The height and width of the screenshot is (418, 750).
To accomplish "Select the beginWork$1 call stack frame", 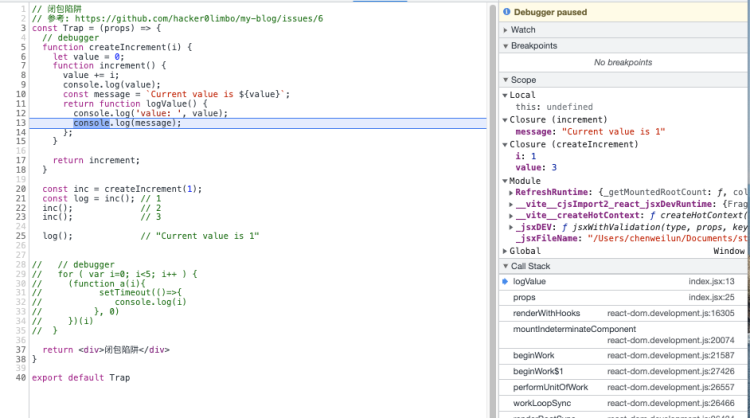I will (624, 372).
